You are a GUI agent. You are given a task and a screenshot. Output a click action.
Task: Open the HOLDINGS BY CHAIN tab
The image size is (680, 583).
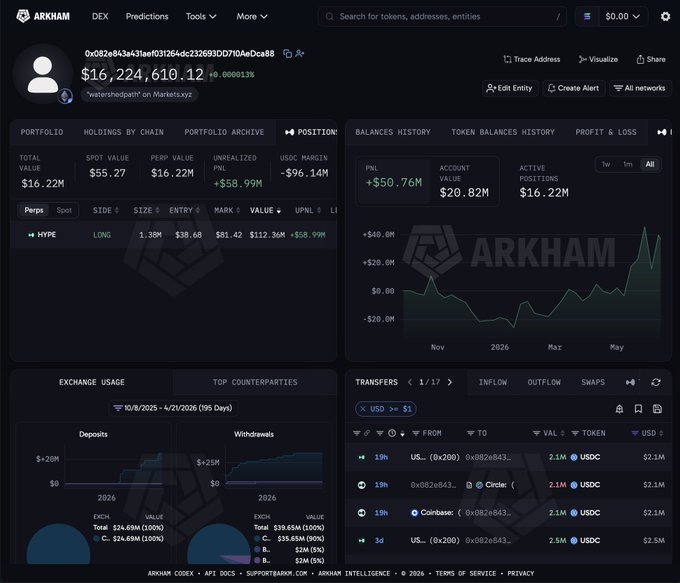click(124, 132)
